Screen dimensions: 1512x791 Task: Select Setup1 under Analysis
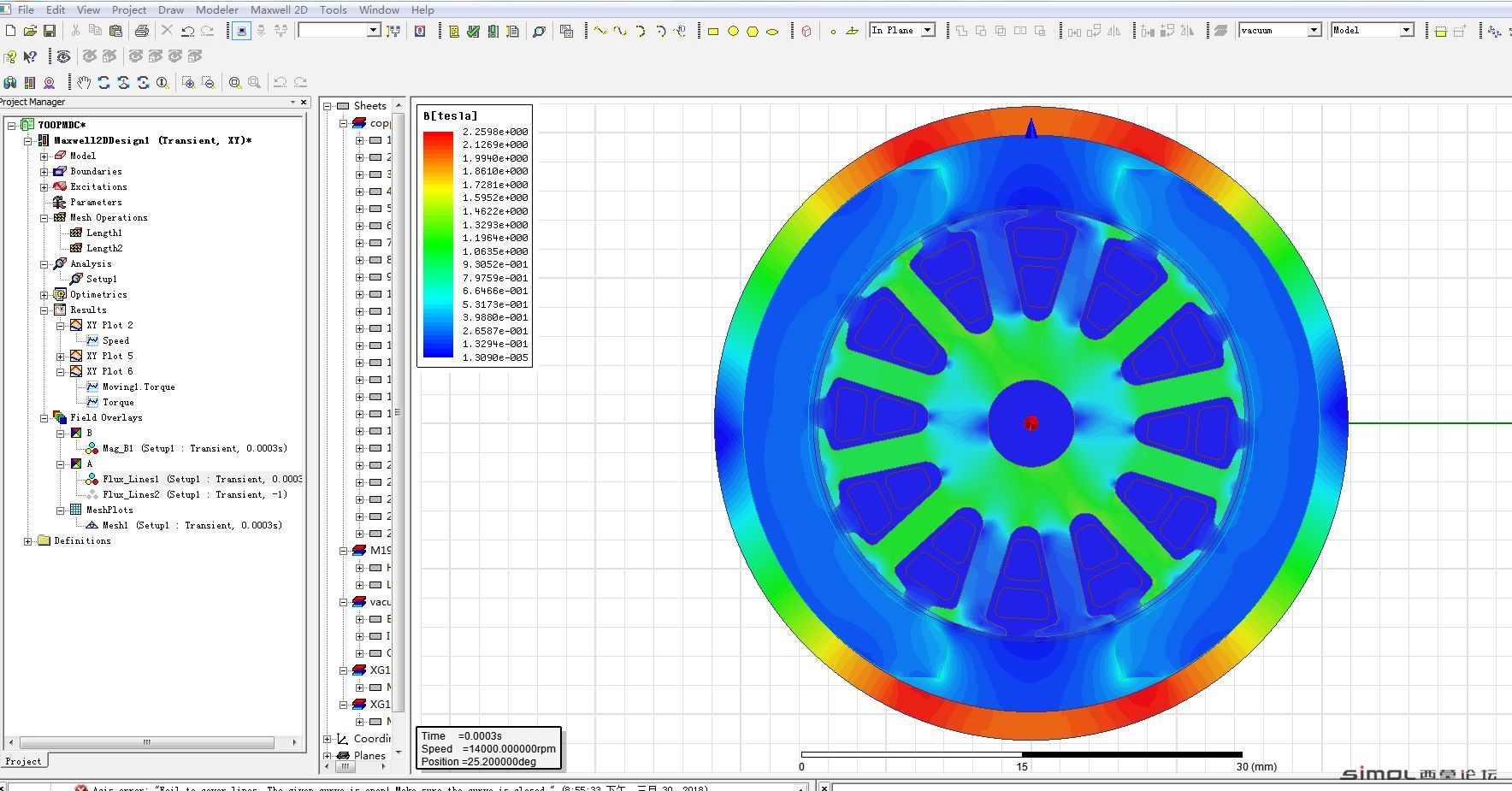coord(101,279)
